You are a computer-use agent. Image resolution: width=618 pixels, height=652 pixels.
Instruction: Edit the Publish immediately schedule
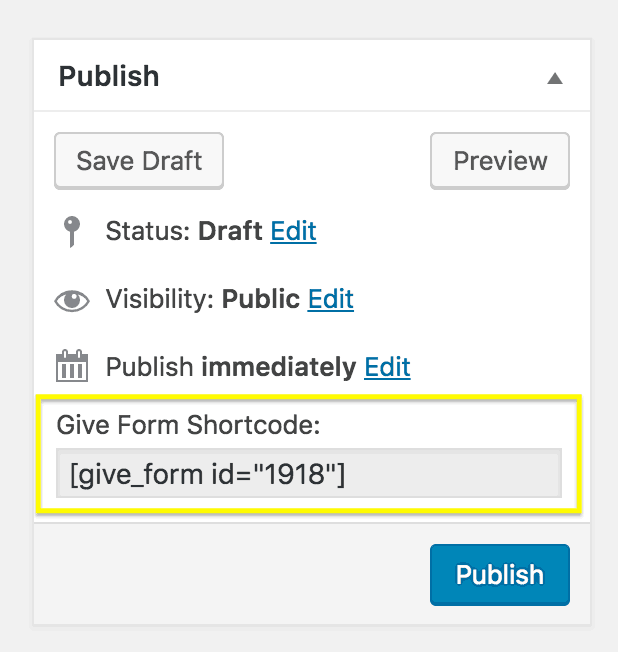(387, 367)
